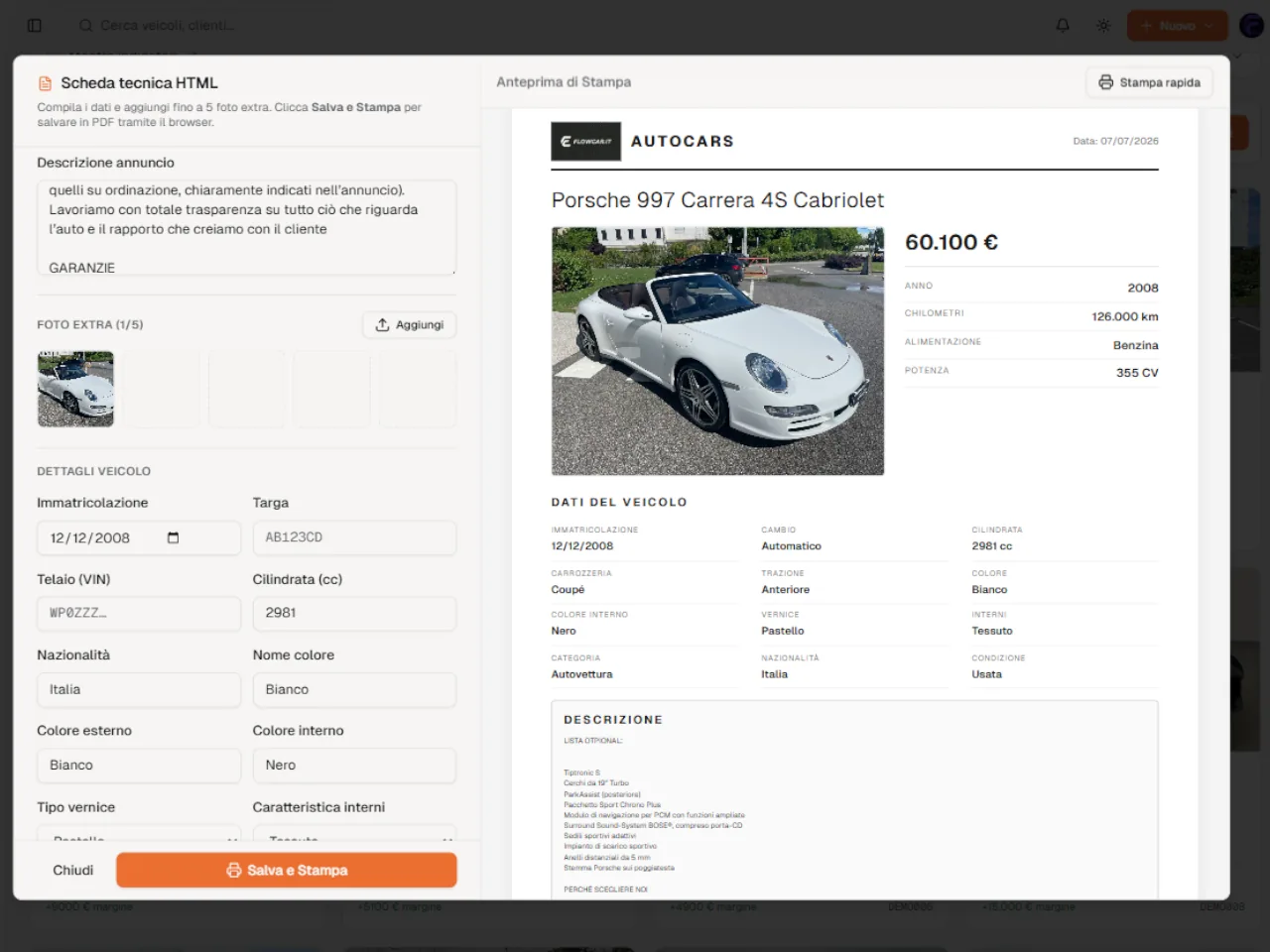Viewport: 1270px width, 952px height.
Task: Click the preview Immatricolazione value '12/12/2008'
Action: tap(582, 546)
